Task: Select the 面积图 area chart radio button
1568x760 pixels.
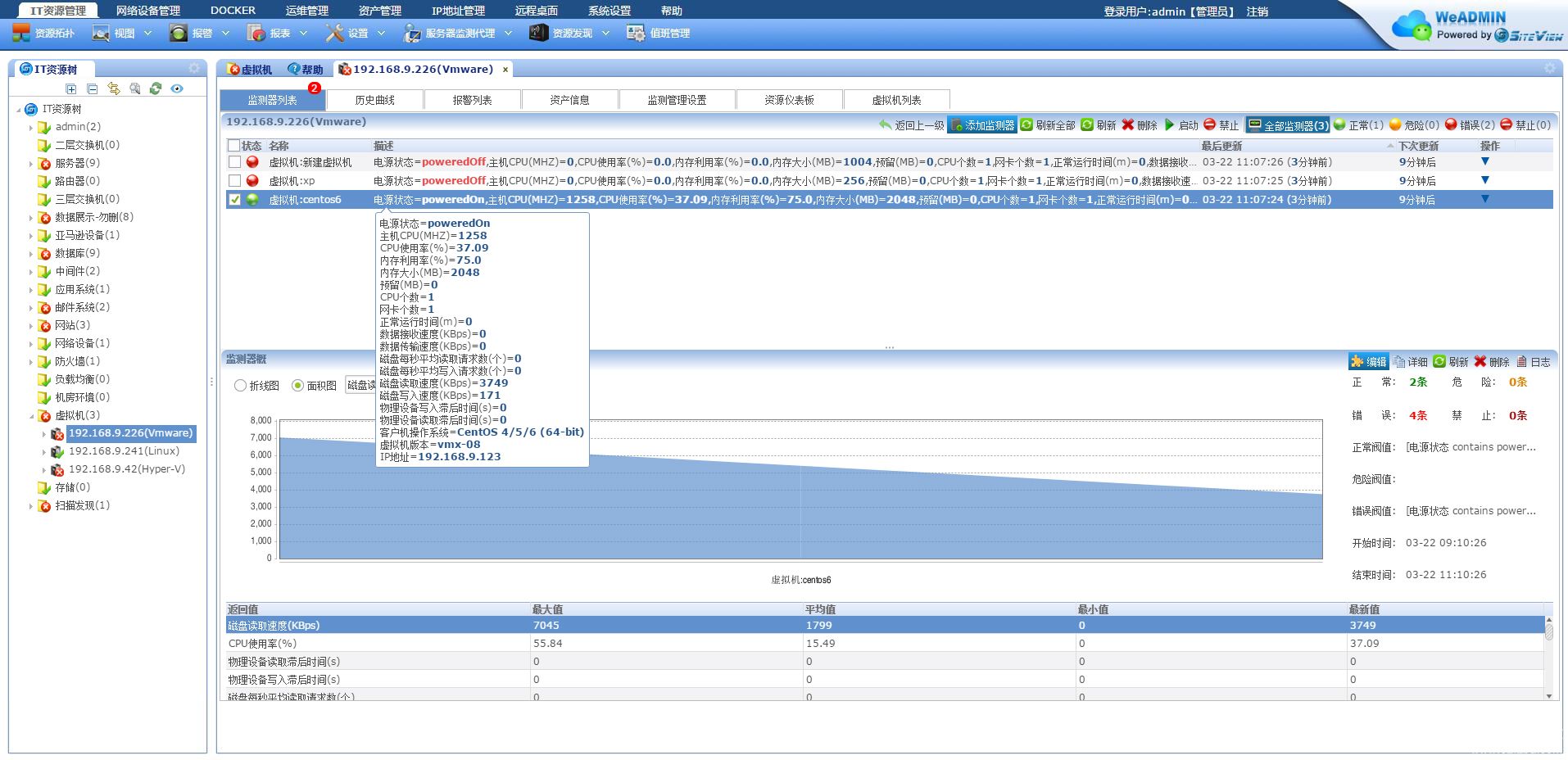Action: [297, 385]
